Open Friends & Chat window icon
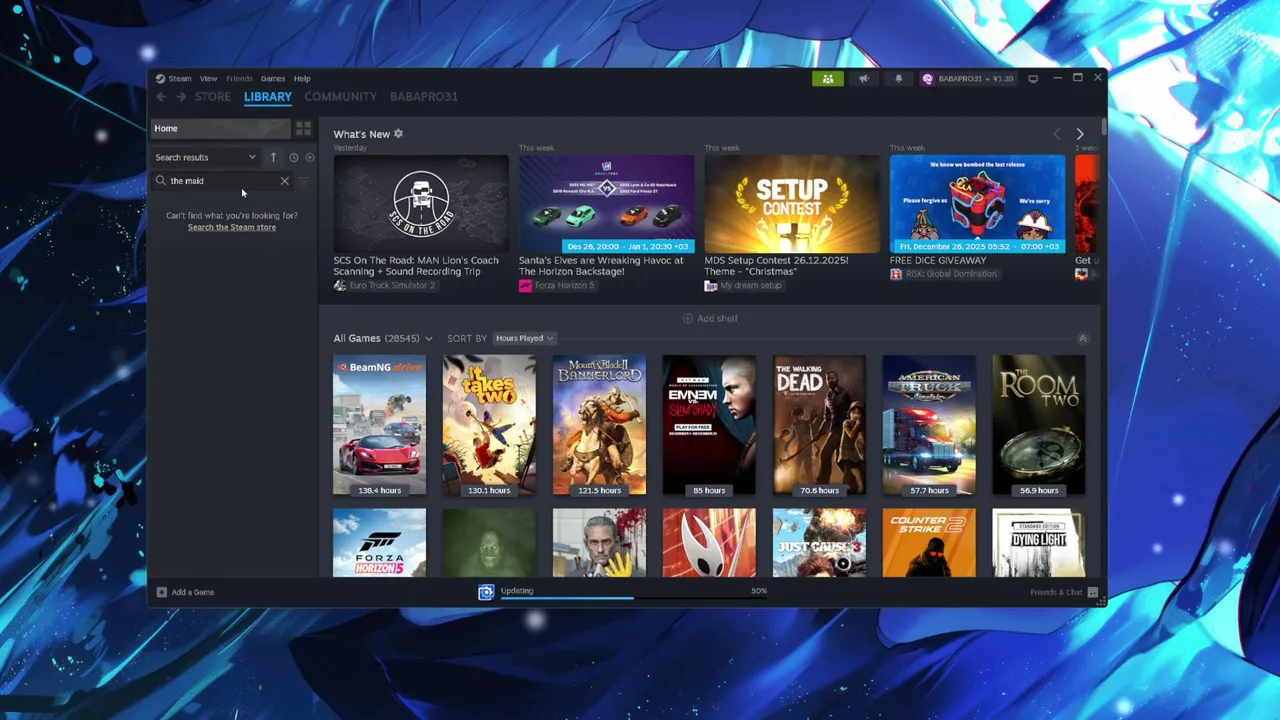The width and height of the screenshot is (1280, 720). tap(1092, 592)
